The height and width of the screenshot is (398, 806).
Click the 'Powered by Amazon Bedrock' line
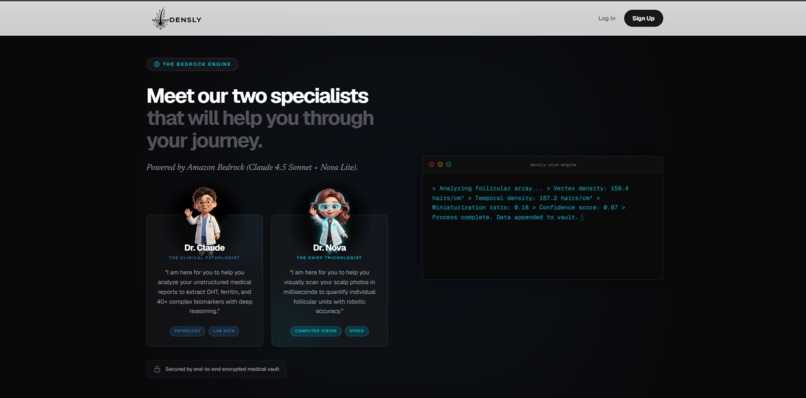click(252, 168)
